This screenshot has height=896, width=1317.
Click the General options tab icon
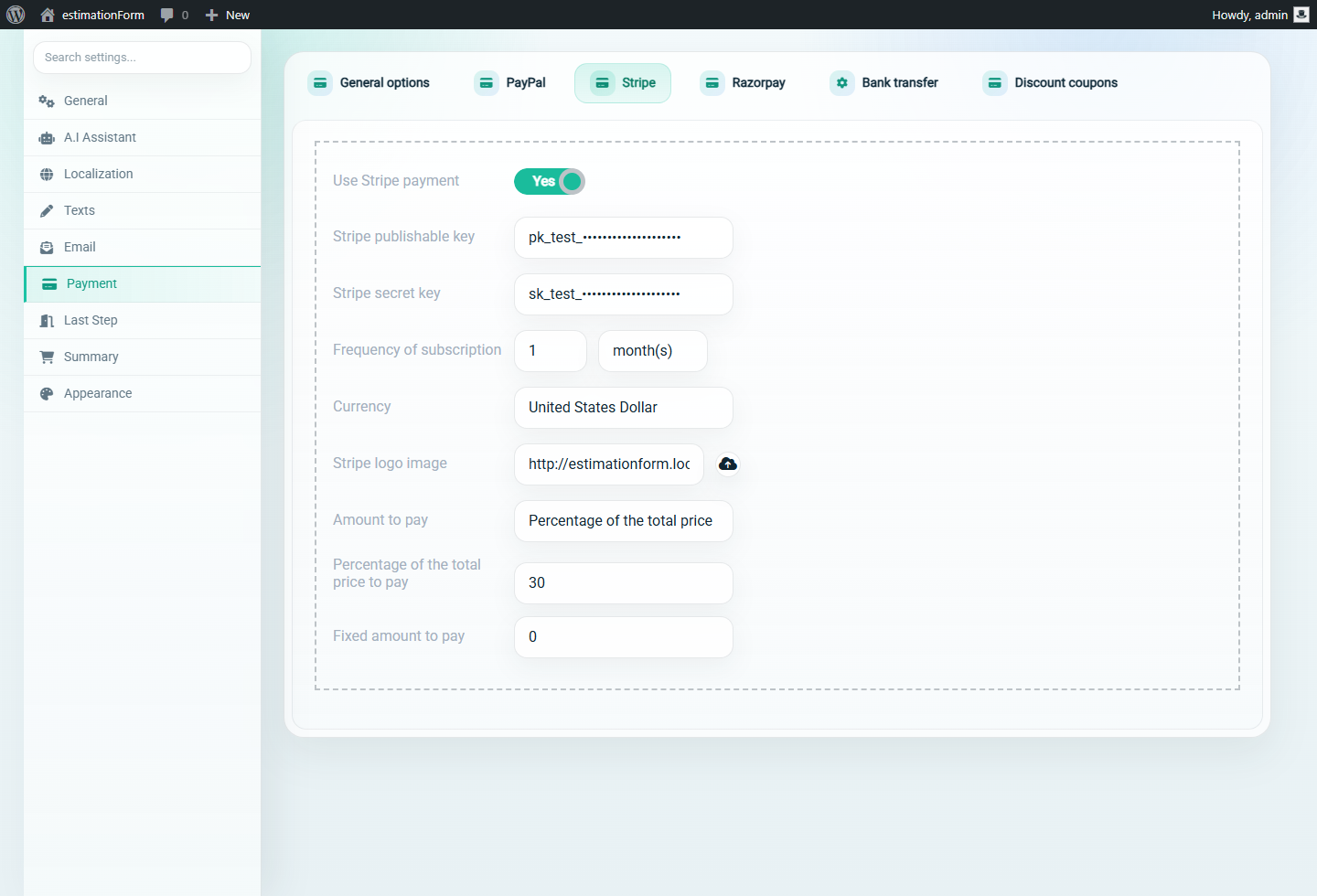pos(320,83)
